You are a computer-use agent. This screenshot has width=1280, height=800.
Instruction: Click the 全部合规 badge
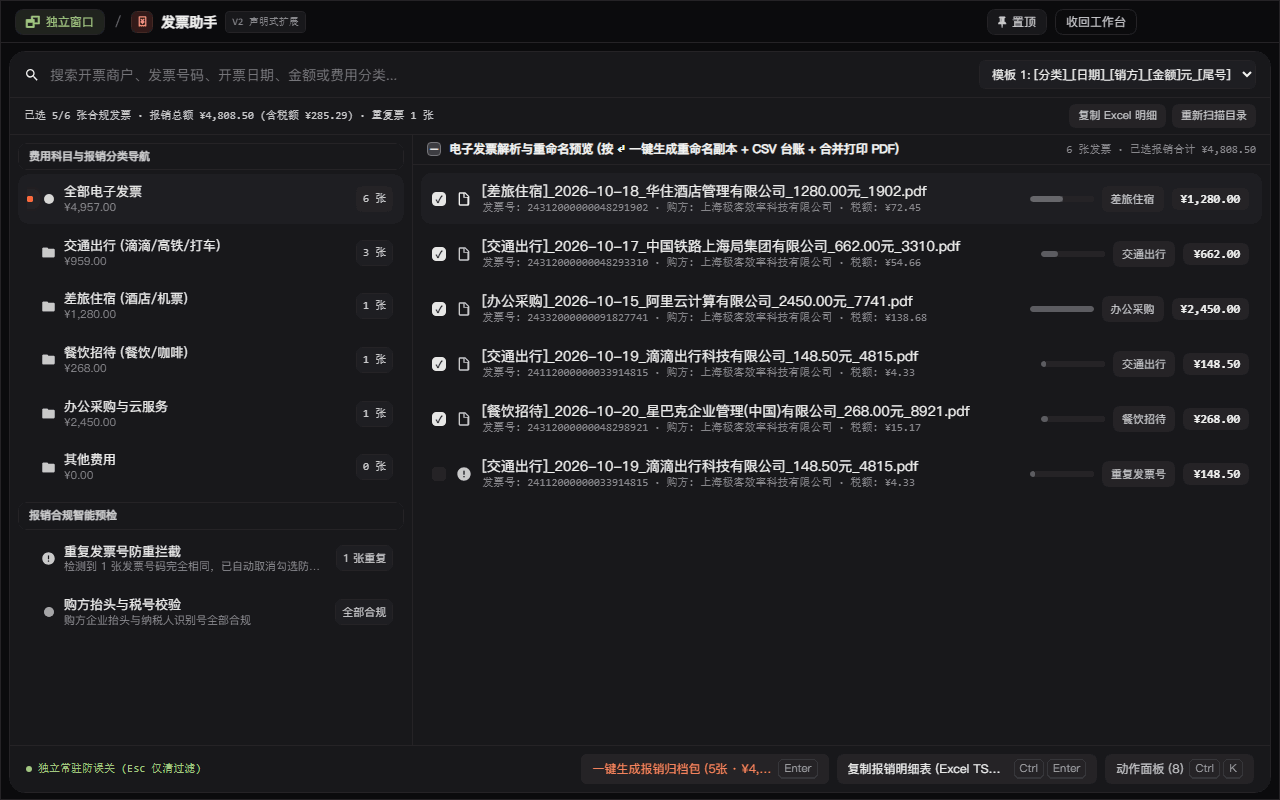click(364, 611)
